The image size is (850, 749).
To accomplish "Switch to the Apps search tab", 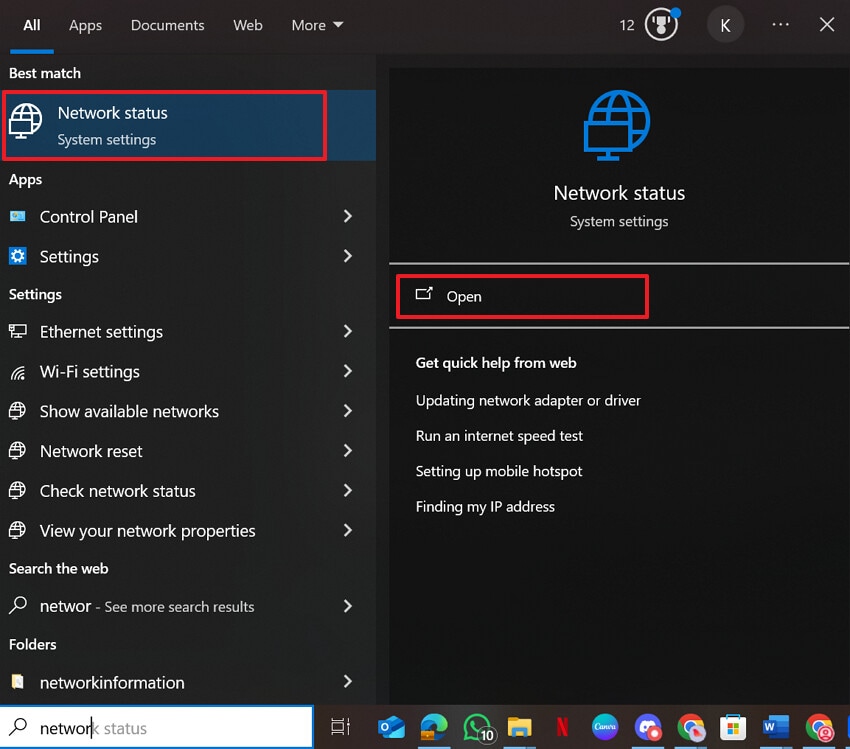I will point(85,25).
